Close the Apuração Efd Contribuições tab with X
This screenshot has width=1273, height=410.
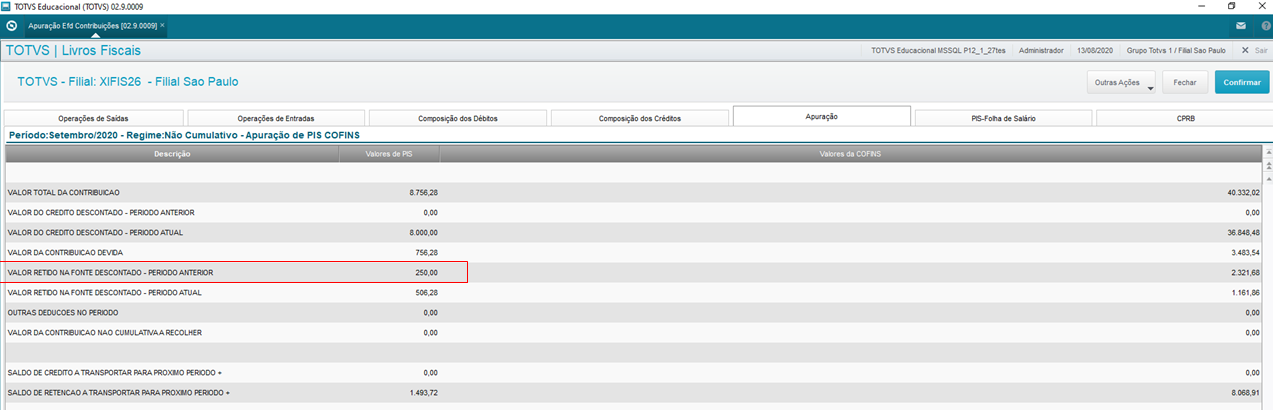point(162,25)
